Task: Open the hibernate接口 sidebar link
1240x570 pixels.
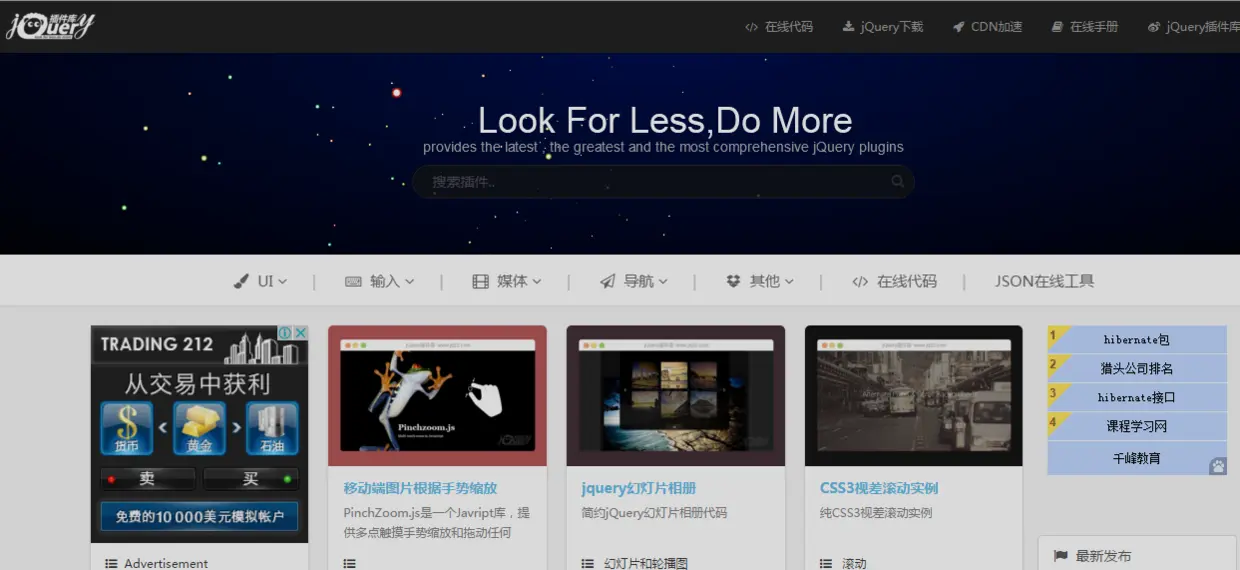Action: click(x=1137, y=397)
